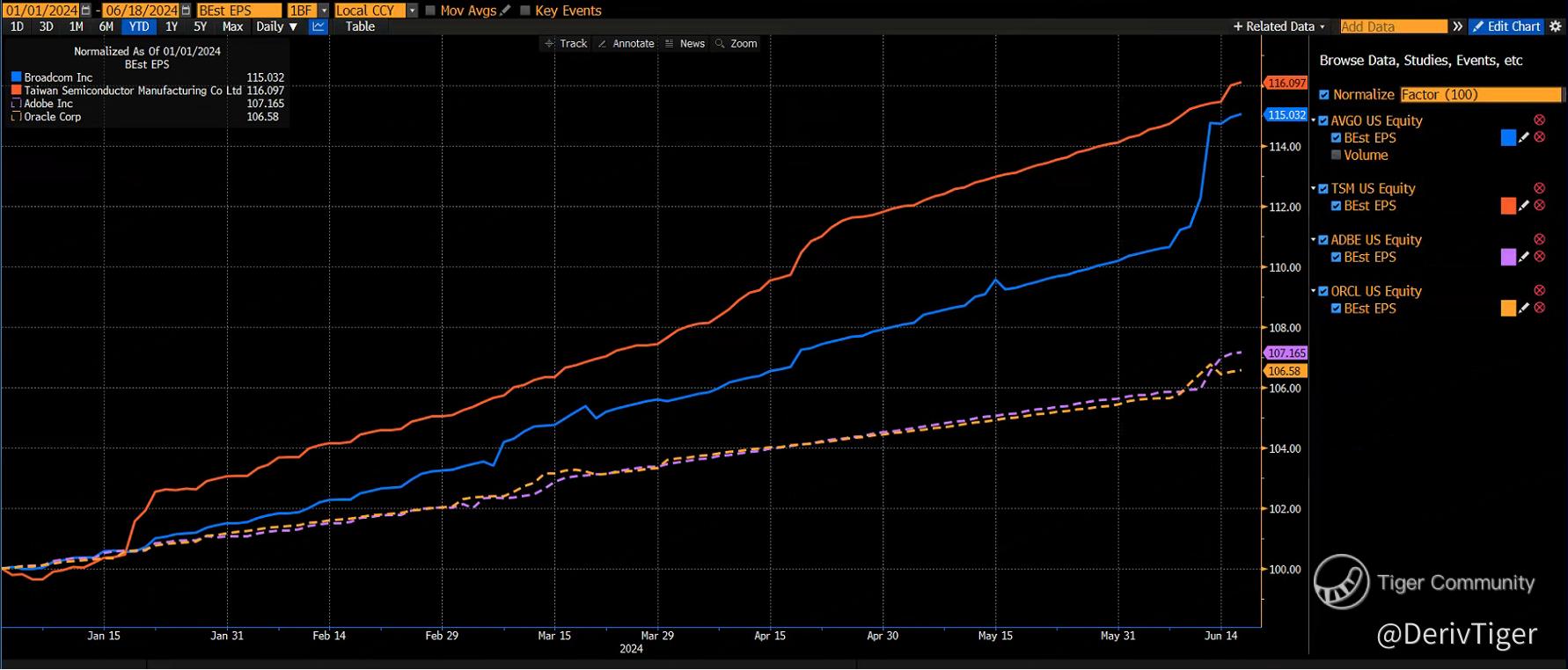The image size is (1568, 670).
Task: Edit TSM BEst EPS line style pencil
Action: (x=1524, y=206)
